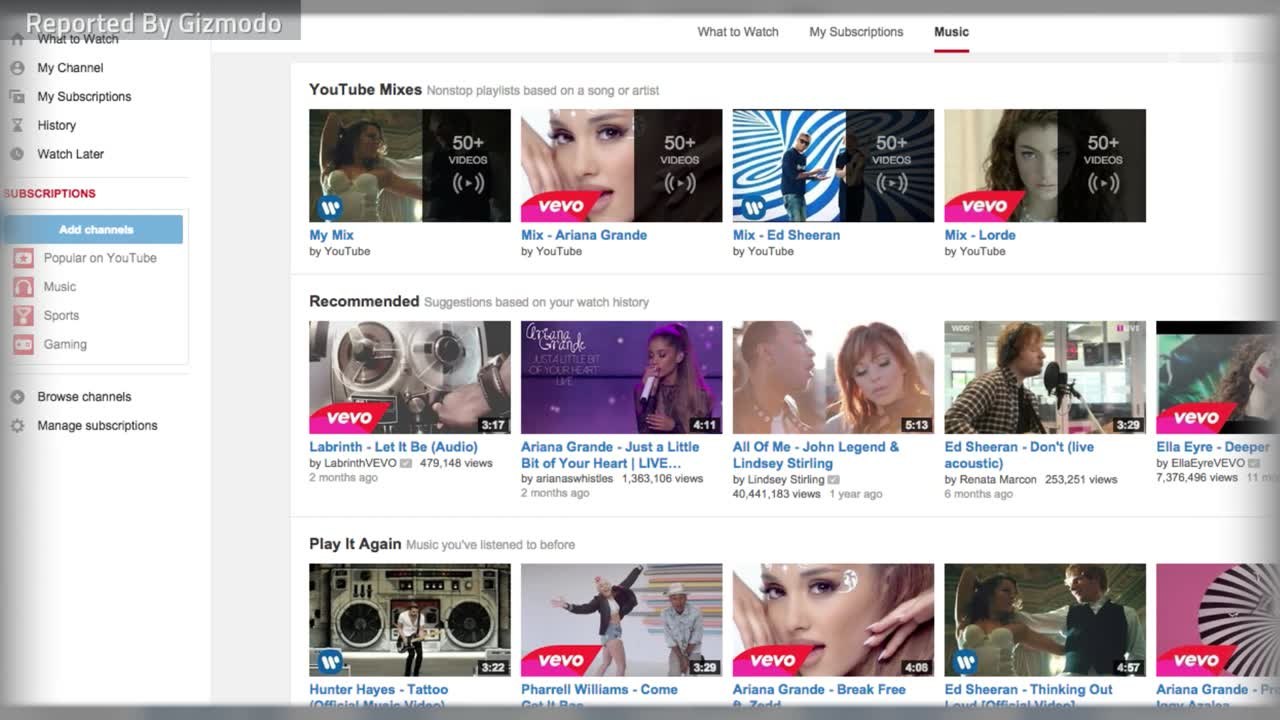The width and height of the screenshot is (1280, 720).
Task: Open Mix - Lorde title link
Action: [x=980, y=235]
